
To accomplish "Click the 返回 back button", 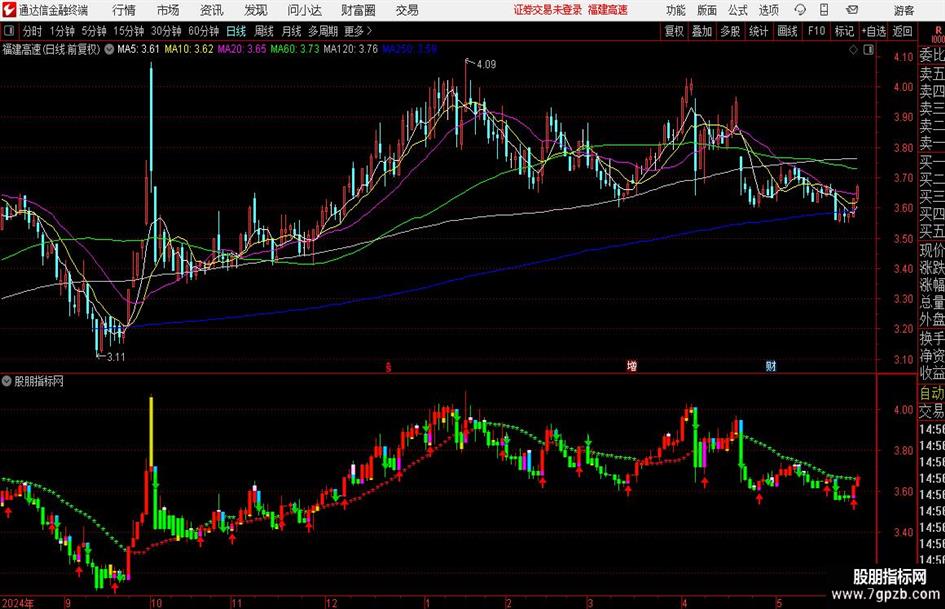I will [902, 31].
